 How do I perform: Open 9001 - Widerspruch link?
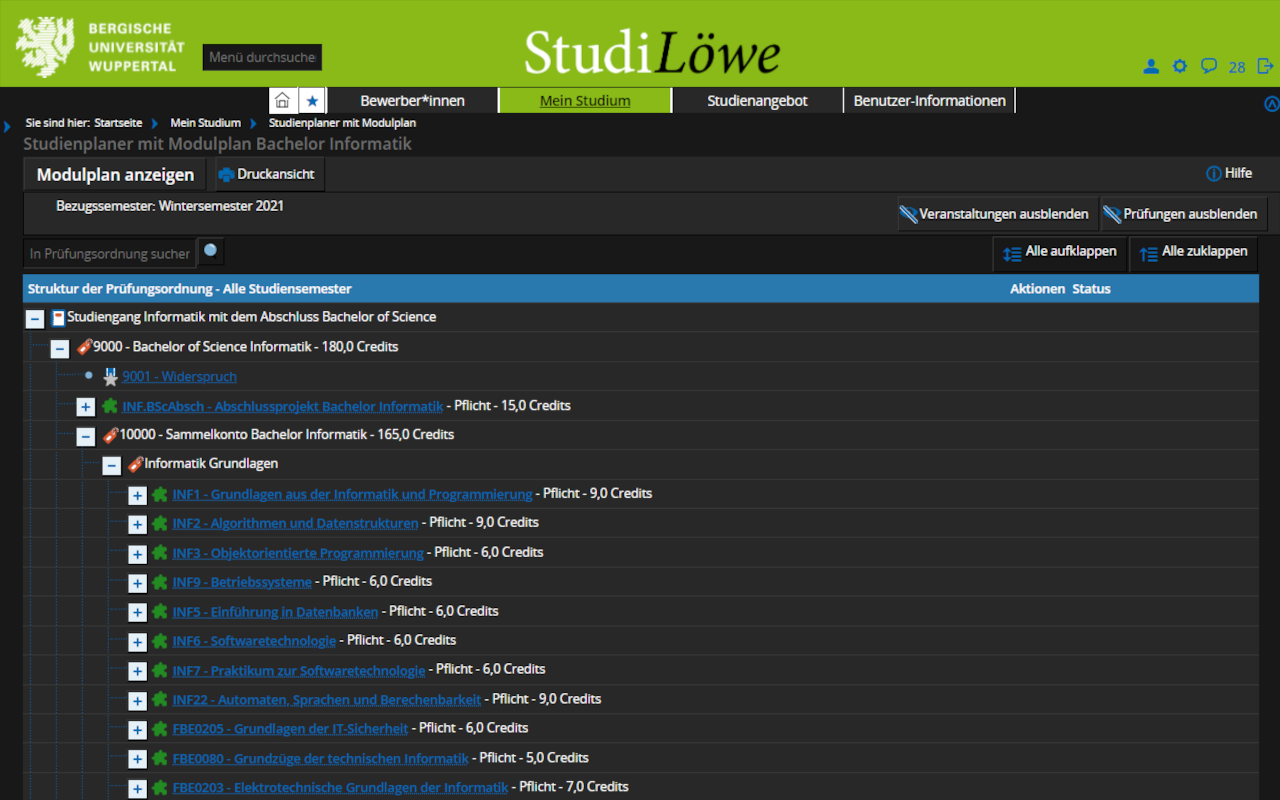[x=180, y=377]
